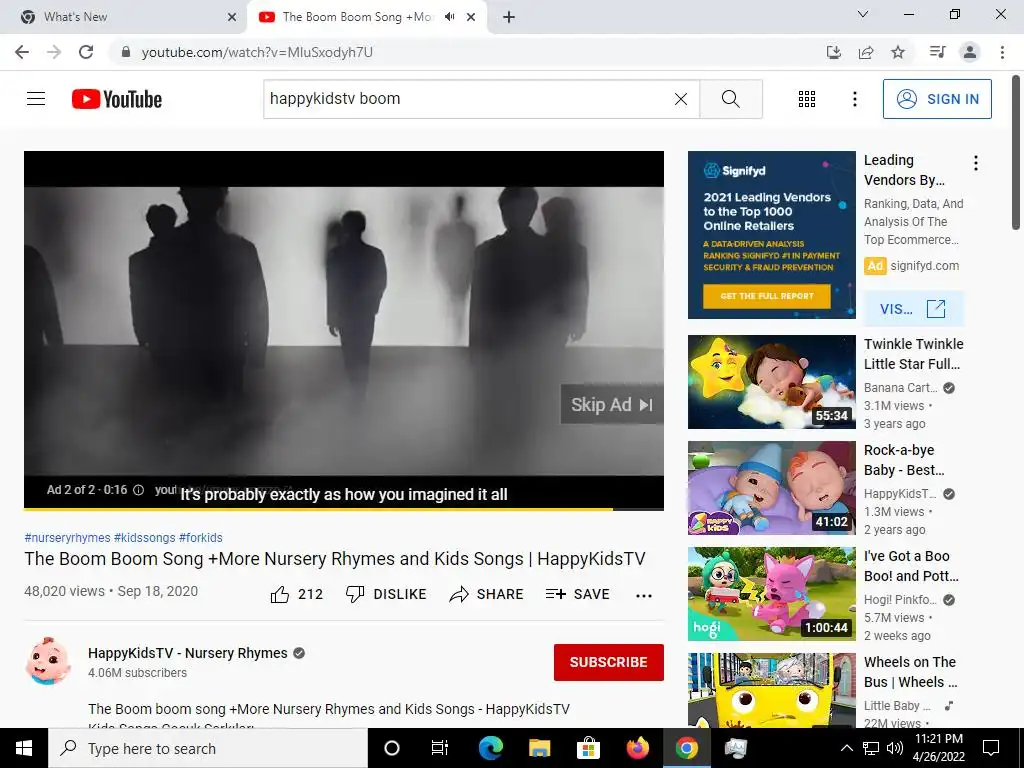Open Wheels on The Bus video title
This screenshot has height=768, width=1024.
click(910, 672)
